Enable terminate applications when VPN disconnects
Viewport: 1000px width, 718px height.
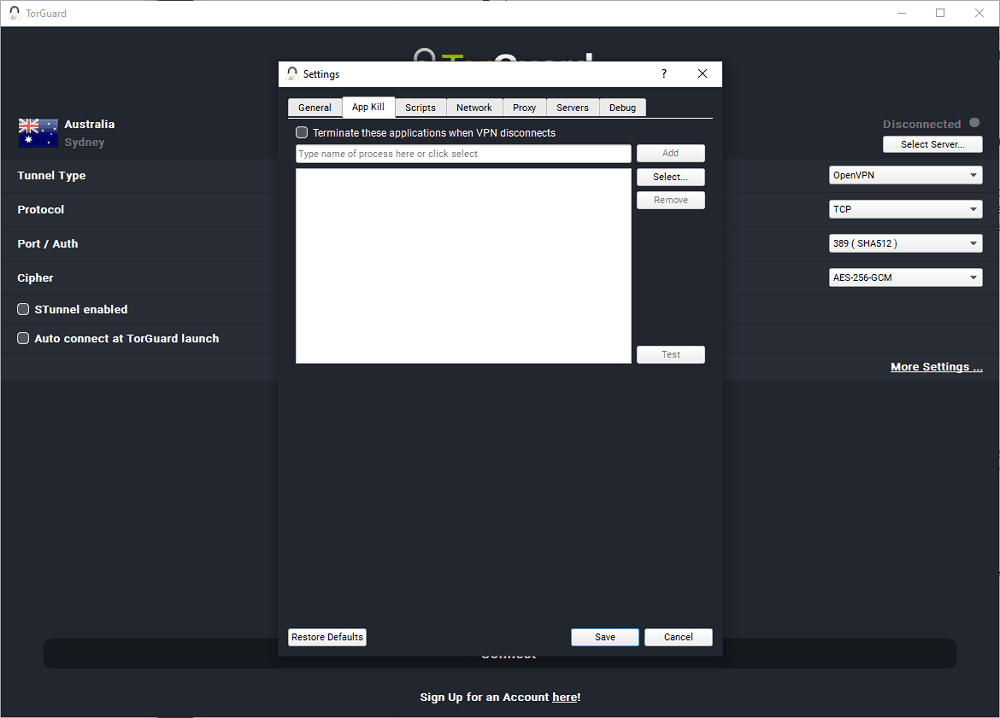pos(302,133)
